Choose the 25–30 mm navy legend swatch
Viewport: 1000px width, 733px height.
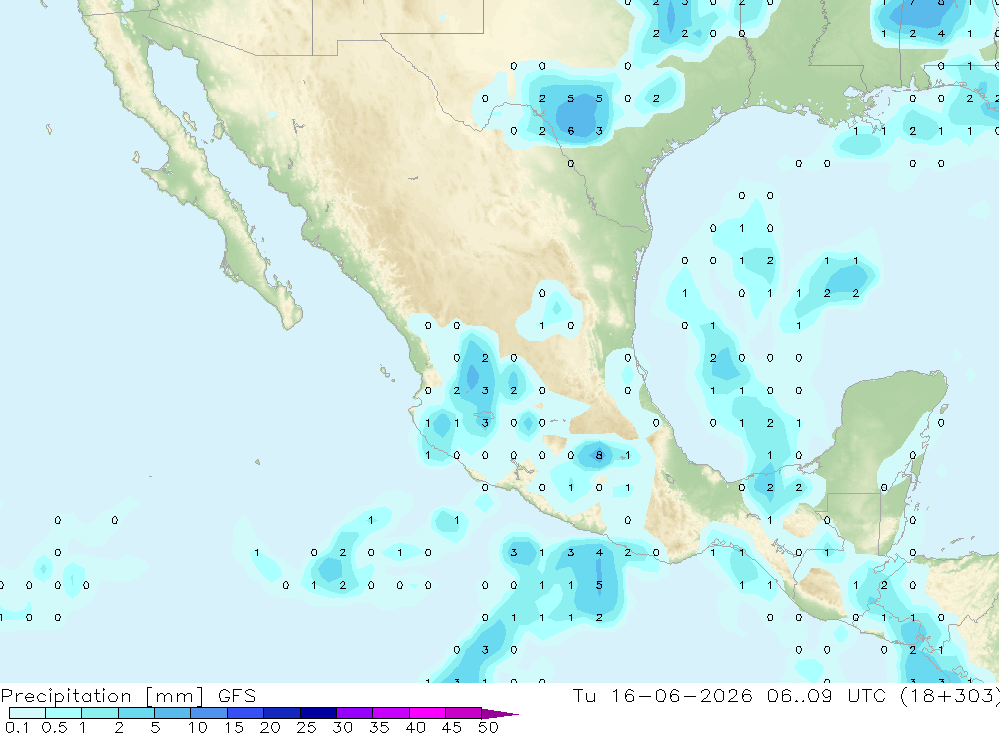point(318,713)
